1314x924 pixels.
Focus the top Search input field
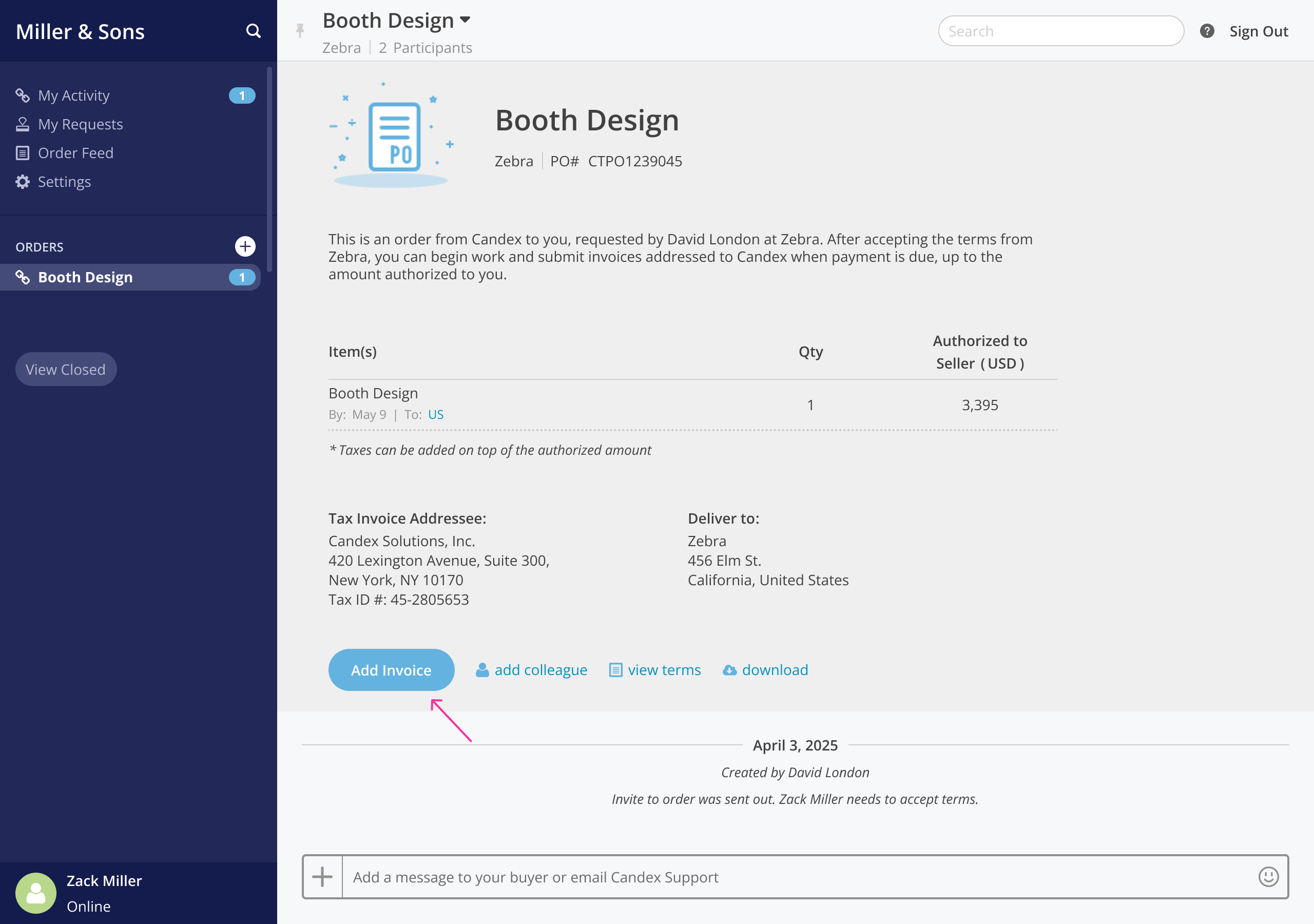(x=1060, y=31)
